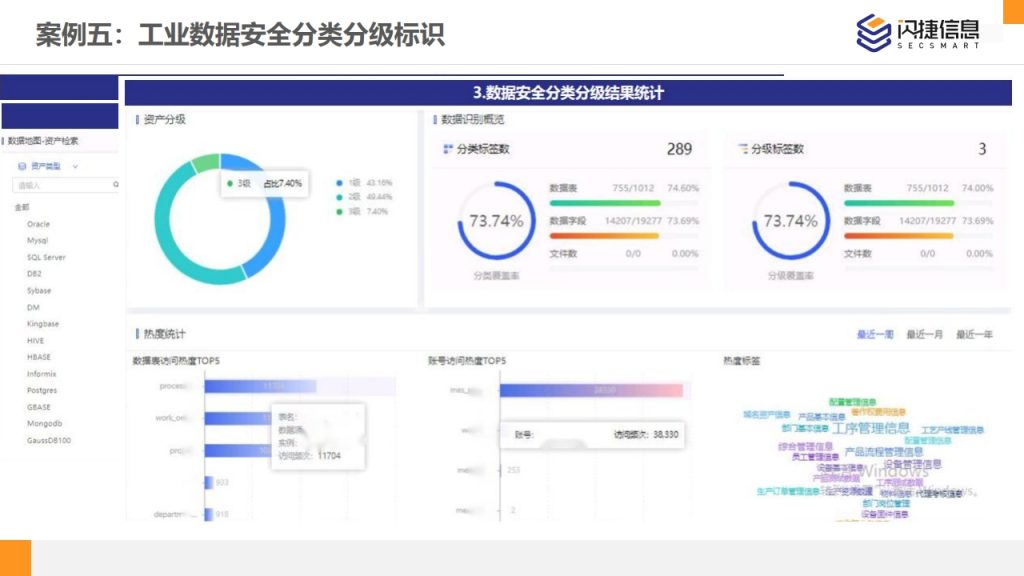Click the 热度统计 section heading
The width and height of the screenshot is (1024, 576).
164,334
